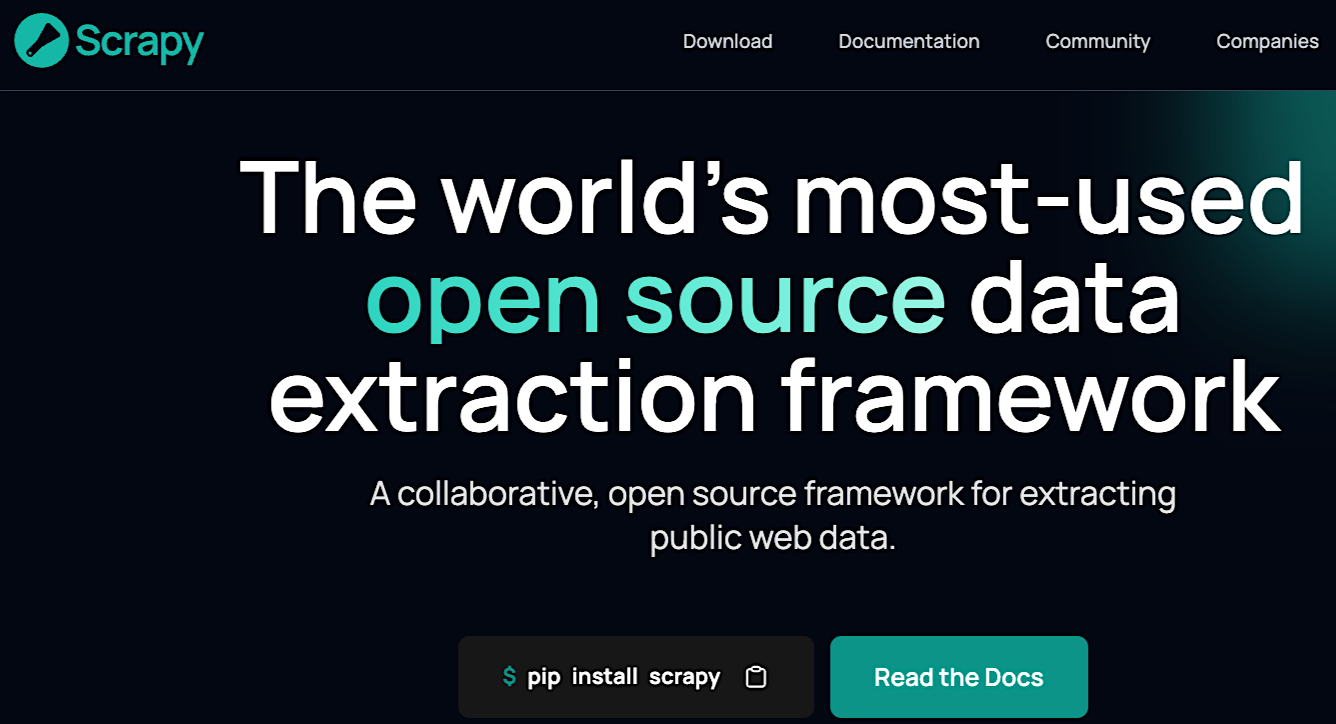The image size is (1336, 724).
Task: Click the Scrapy wordmark text in header
Action: coord(139,43)
